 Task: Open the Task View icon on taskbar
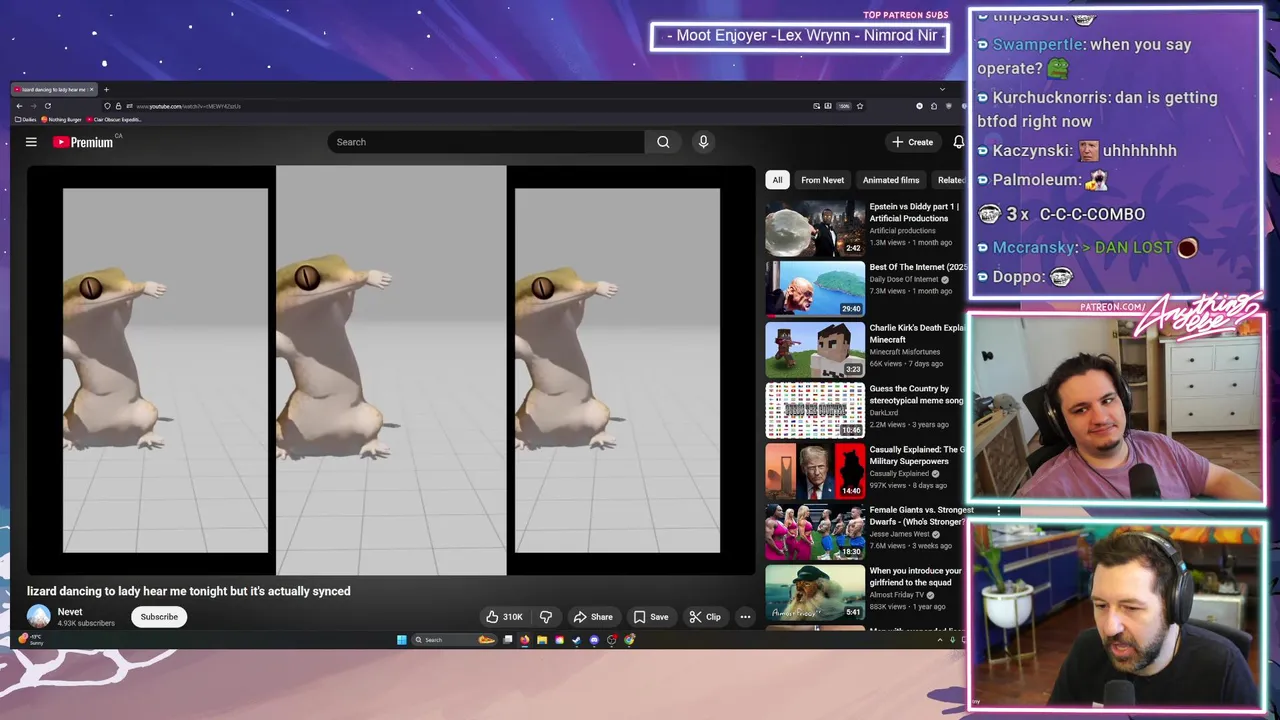click(x=508, y=640)
